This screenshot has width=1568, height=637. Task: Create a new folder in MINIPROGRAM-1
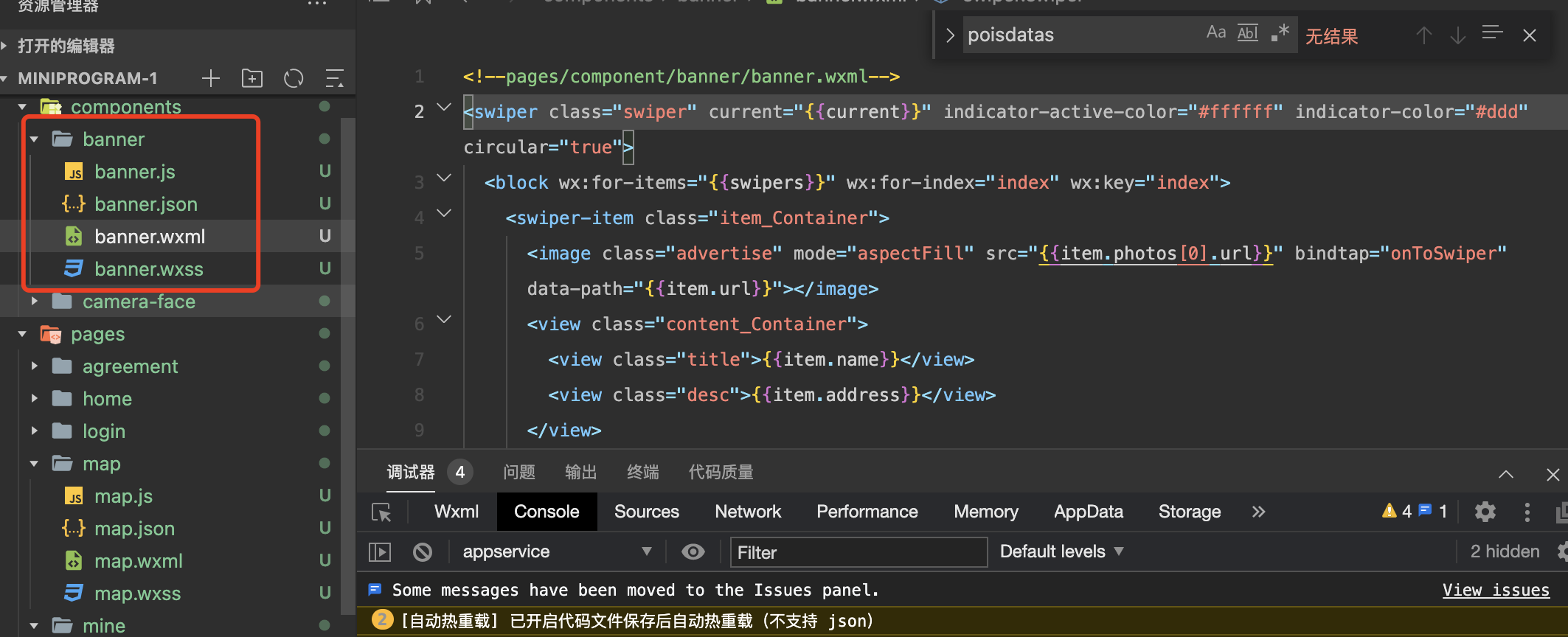252,78
